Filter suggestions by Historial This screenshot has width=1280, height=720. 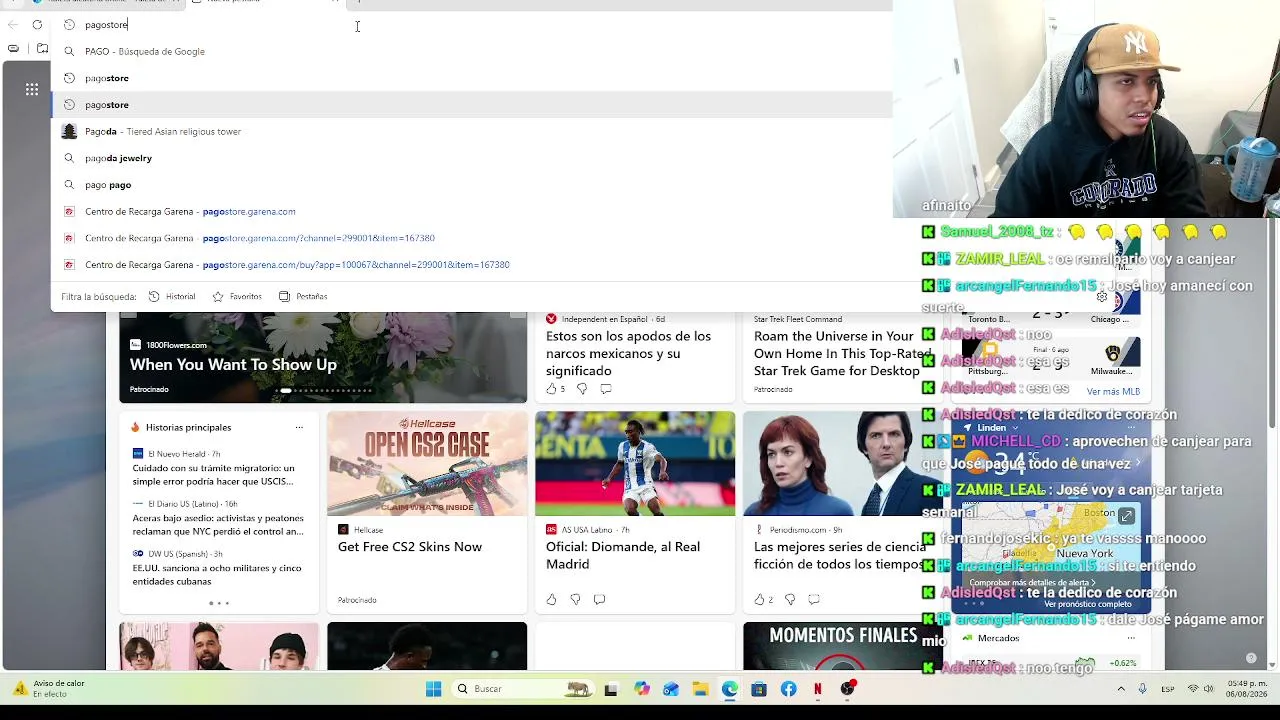[x=172, y=297]
